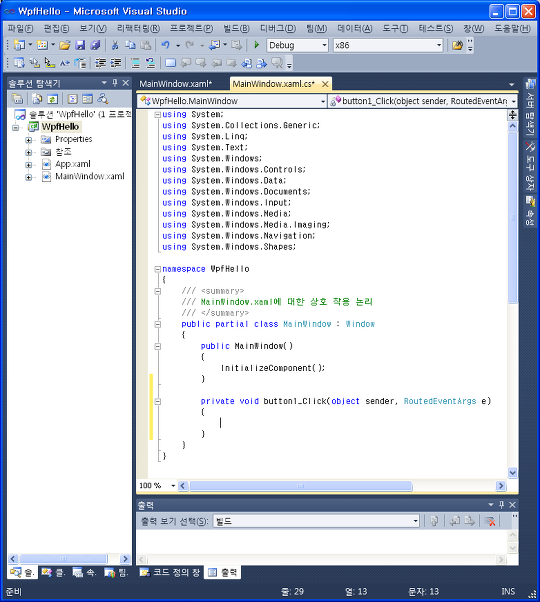Screen dimensions: 540x602
Task: Open the 100 % zoom level combo
Action: pos(157,486)
